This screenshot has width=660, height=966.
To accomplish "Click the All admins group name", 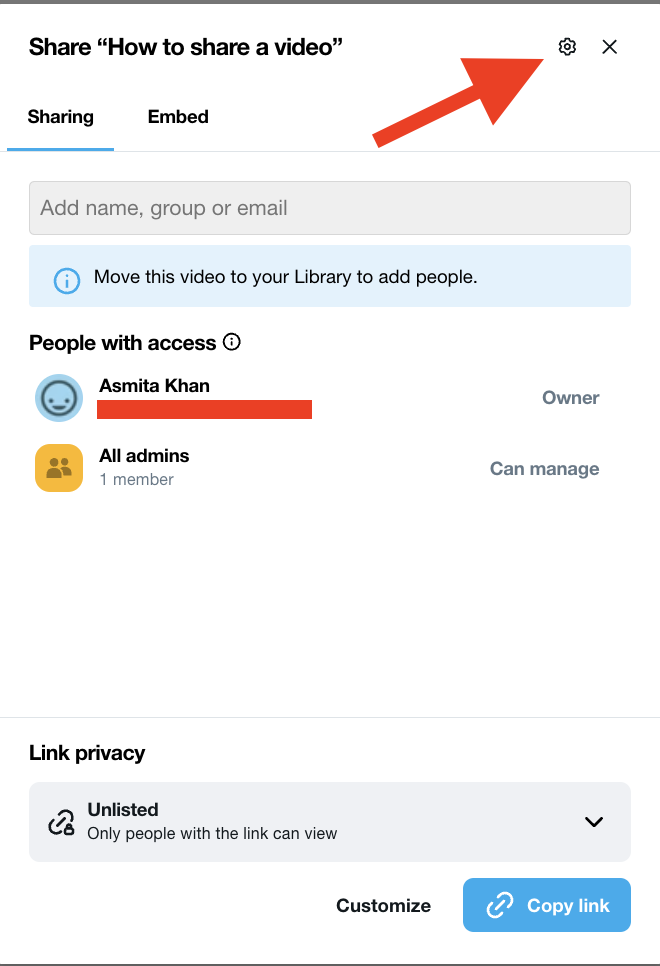I will click(x=144, y=456).
